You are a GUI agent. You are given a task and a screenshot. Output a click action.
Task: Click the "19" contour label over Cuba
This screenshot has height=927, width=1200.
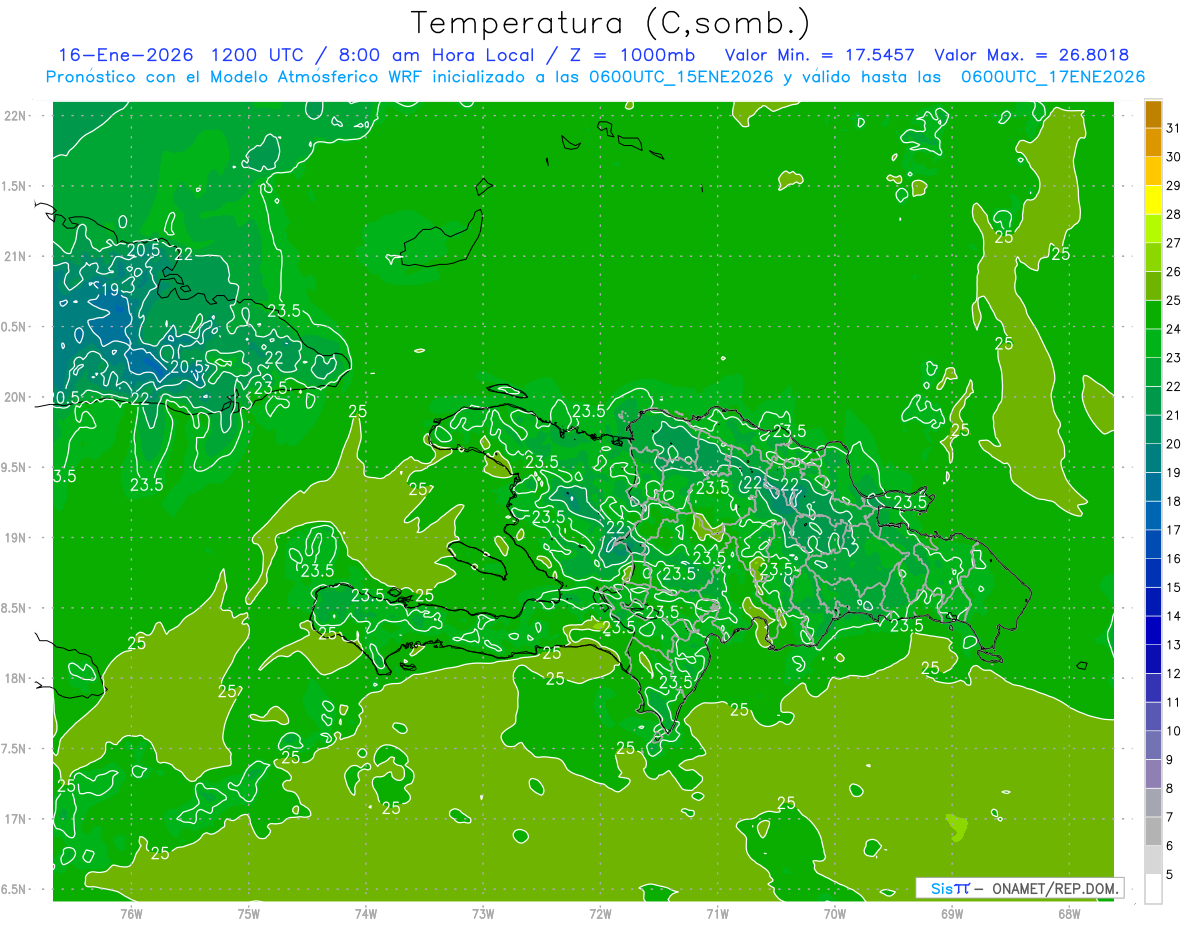coord(110,290)
